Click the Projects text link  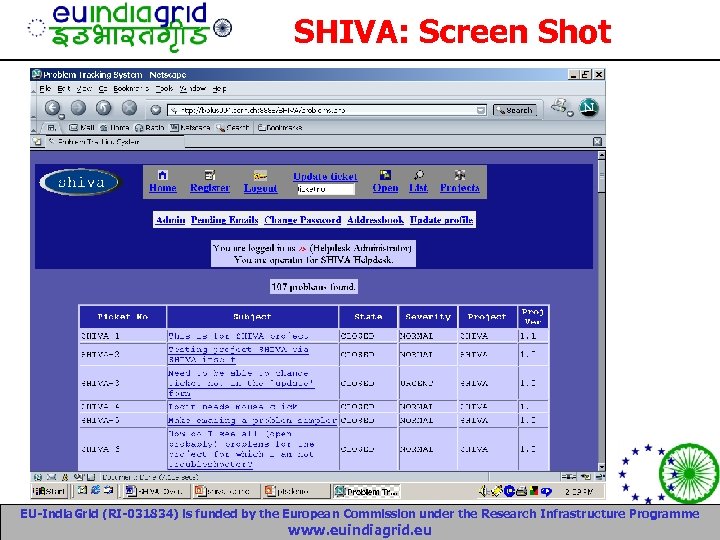click(460, 188)
